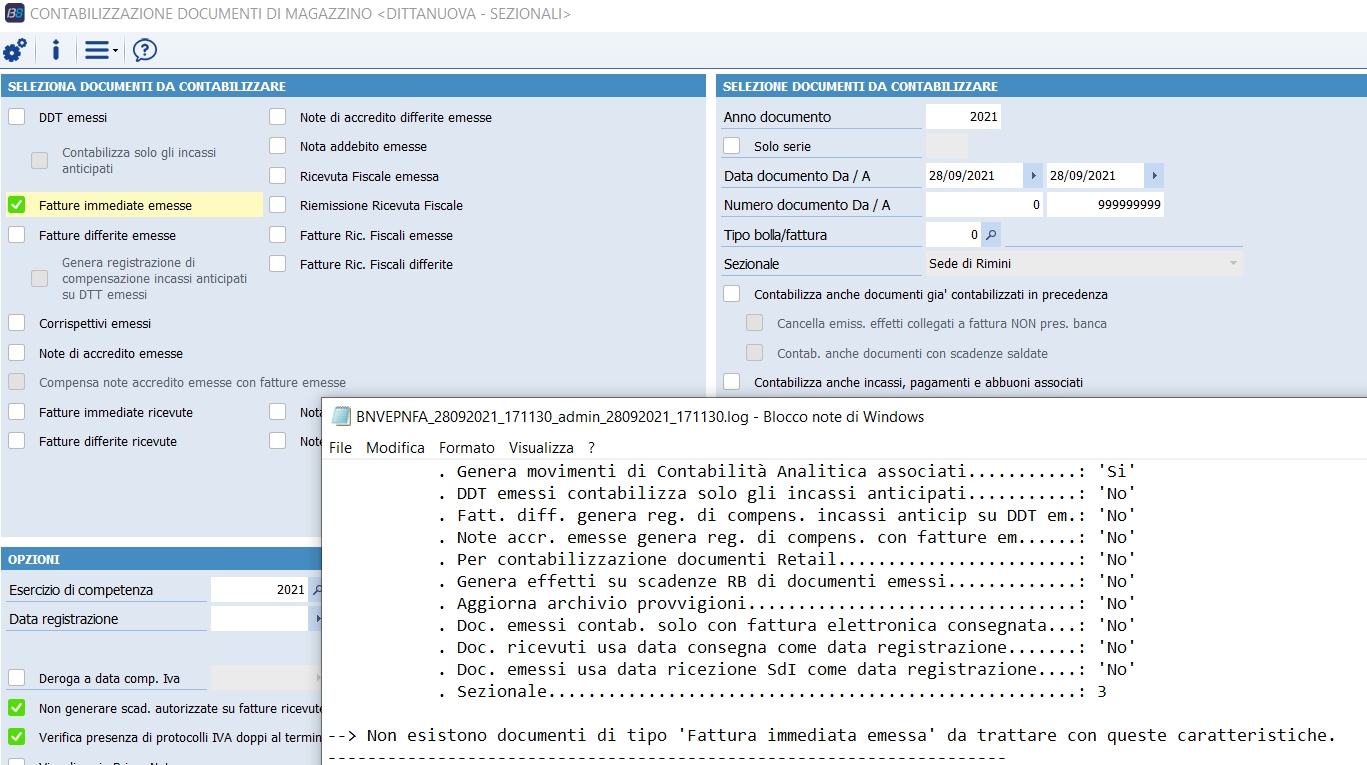Click the Blocco note window title bar

(x=845, y=417)
